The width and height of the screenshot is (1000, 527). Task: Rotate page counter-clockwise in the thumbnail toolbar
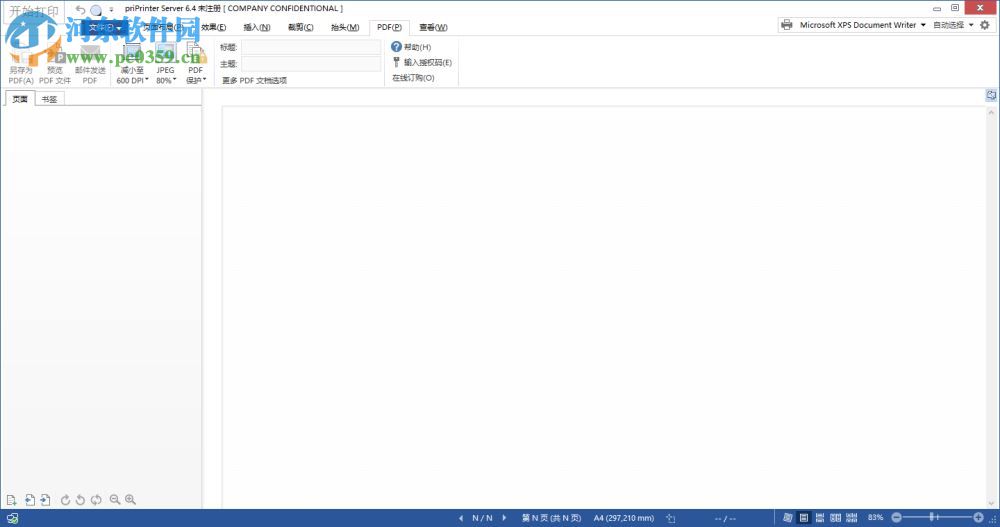coord(80,500)
